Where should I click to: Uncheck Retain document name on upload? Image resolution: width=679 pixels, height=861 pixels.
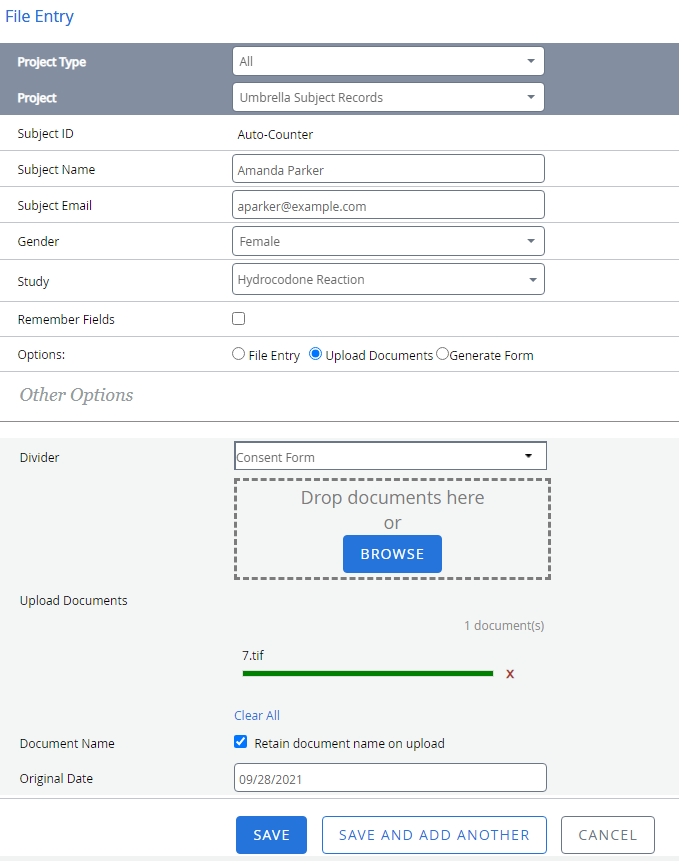(x=241, y=742)
